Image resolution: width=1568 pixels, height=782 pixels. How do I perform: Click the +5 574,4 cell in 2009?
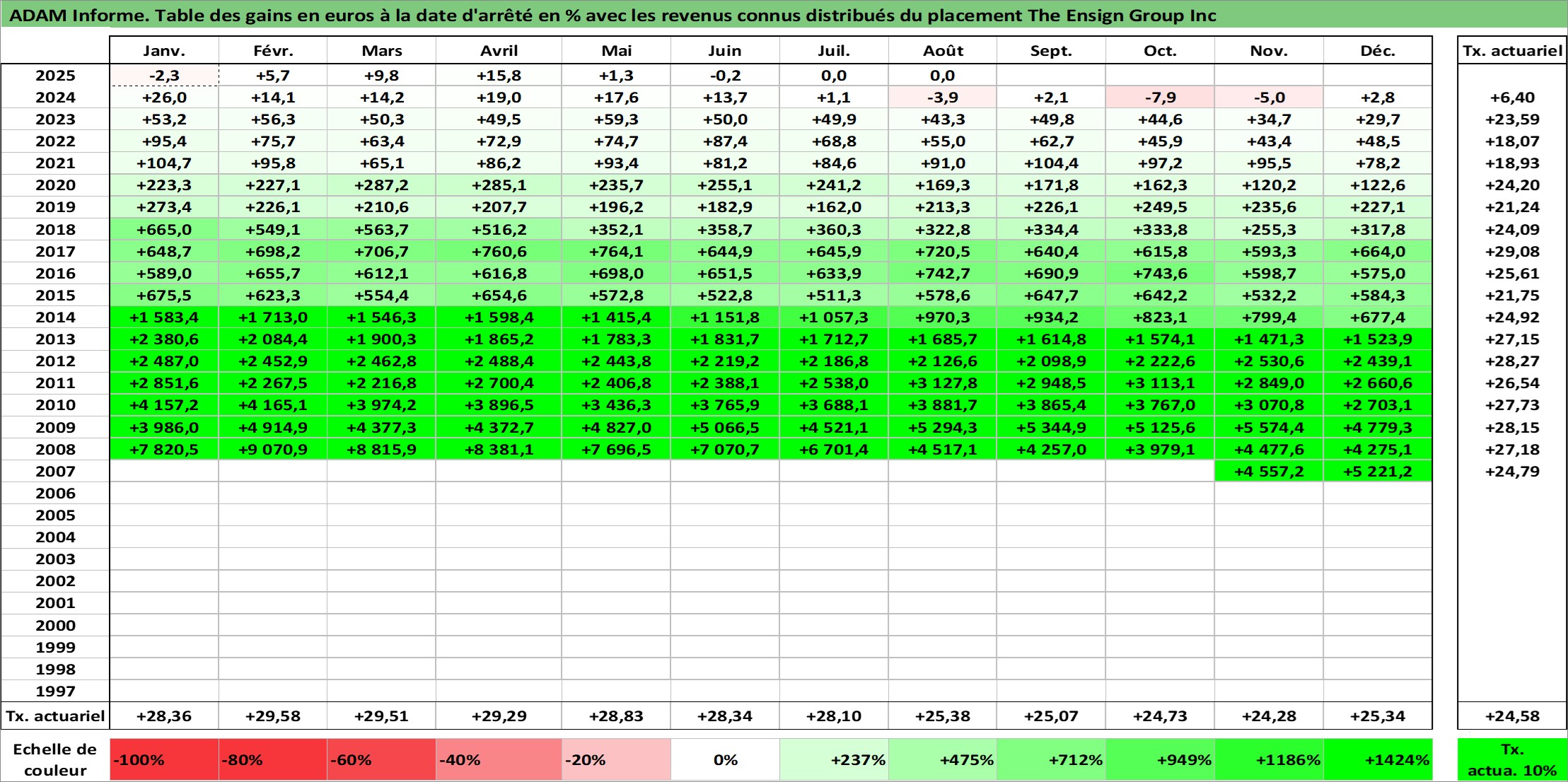pyautogui.click(x=1269, y=428)
